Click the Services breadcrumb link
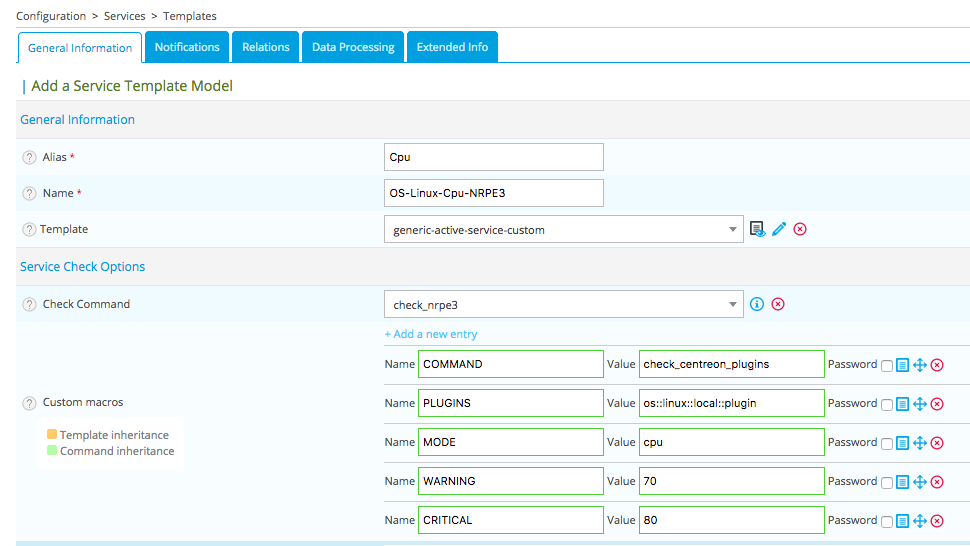The height and width of the screenshot is (546, 970). (x=124, y=16)
